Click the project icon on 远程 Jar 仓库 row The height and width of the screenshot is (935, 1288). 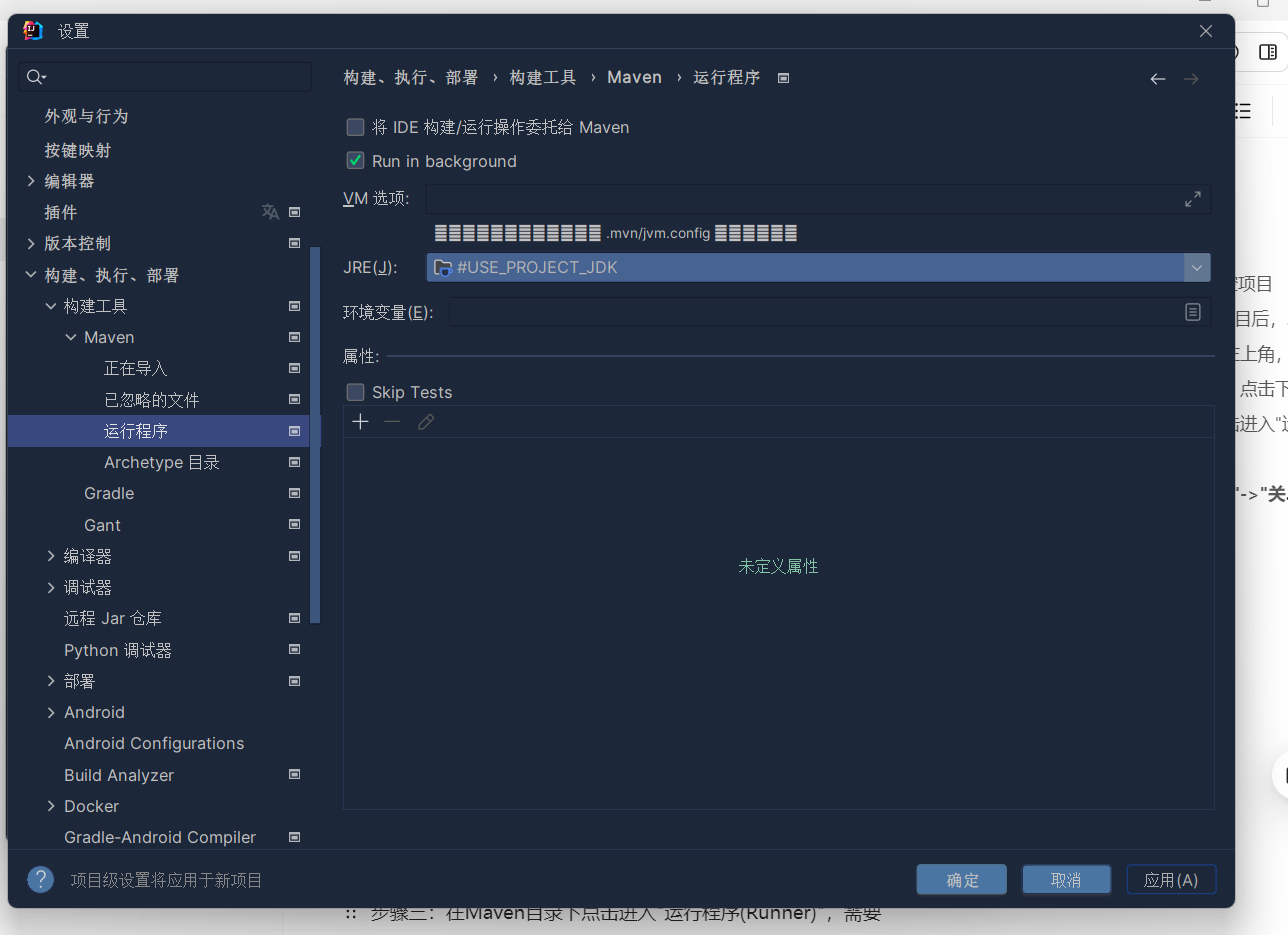295,618
